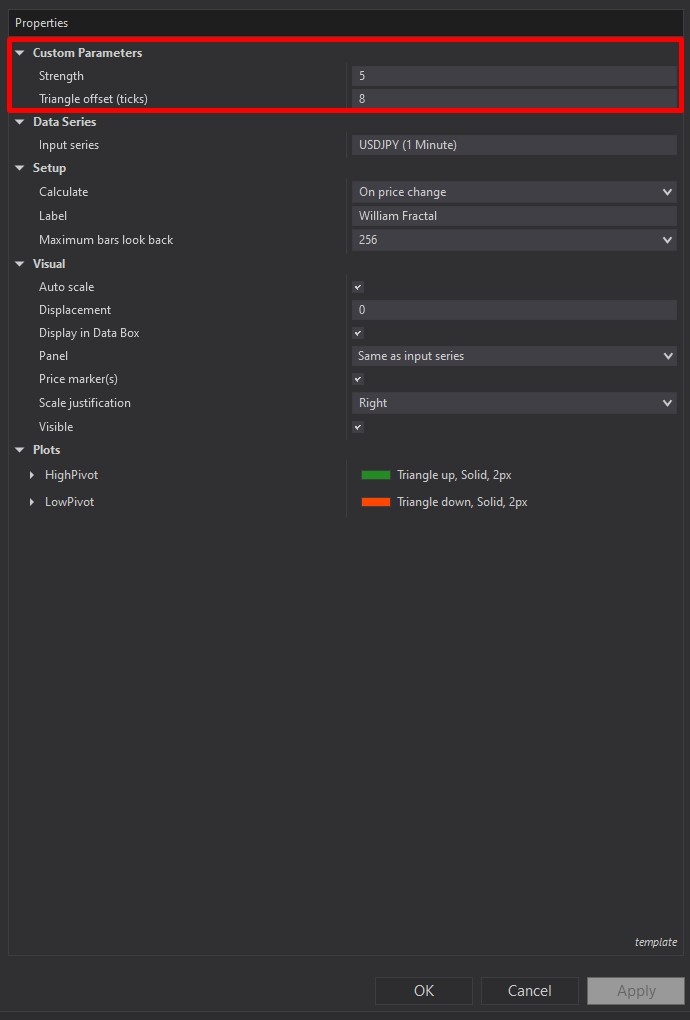Image resolution: width=690 pixels, height=1020 pixels.
Task: Open the Panel dropdown
Action: click(514, 356)
